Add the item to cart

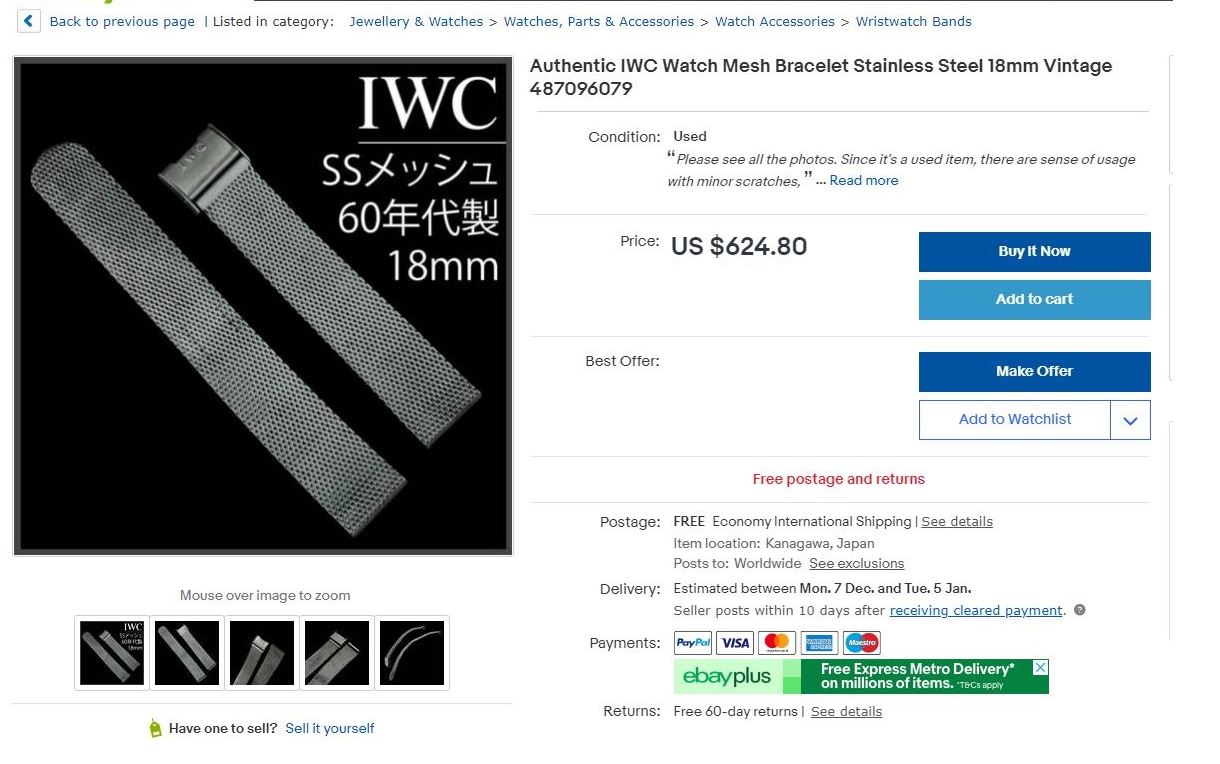(x=1034, y=299)
